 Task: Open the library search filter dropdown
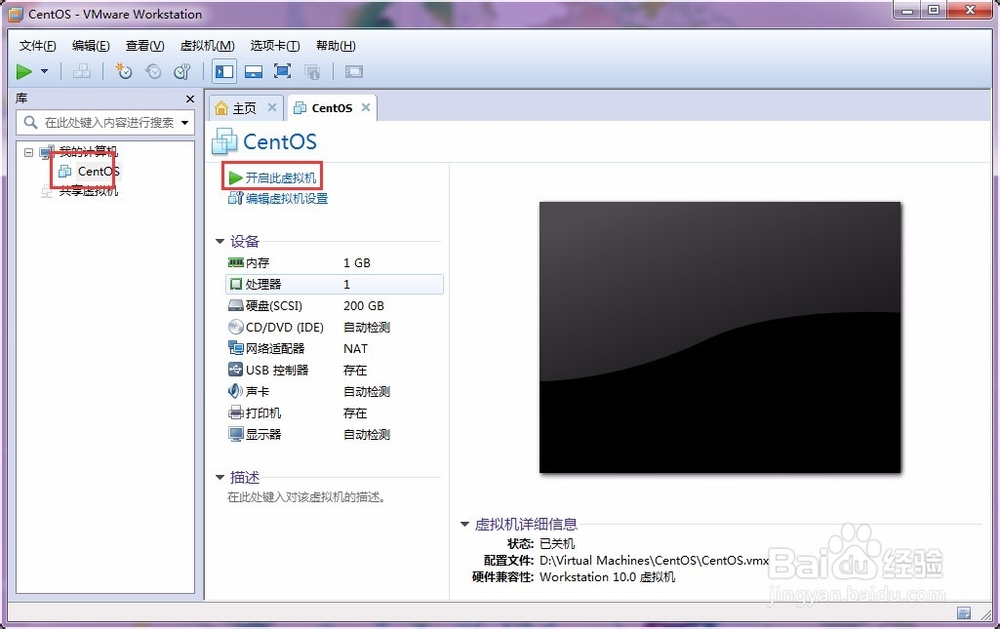(186, 122)
